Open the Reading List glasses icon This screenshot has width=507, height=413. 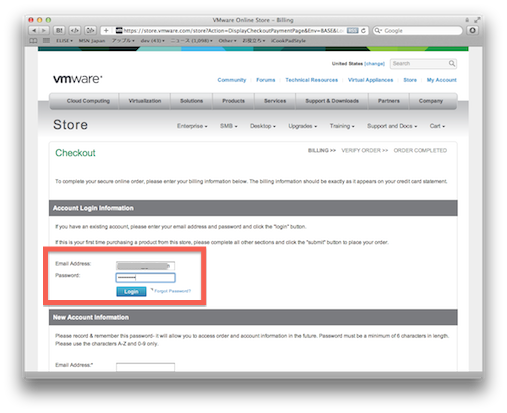[33, 41]
